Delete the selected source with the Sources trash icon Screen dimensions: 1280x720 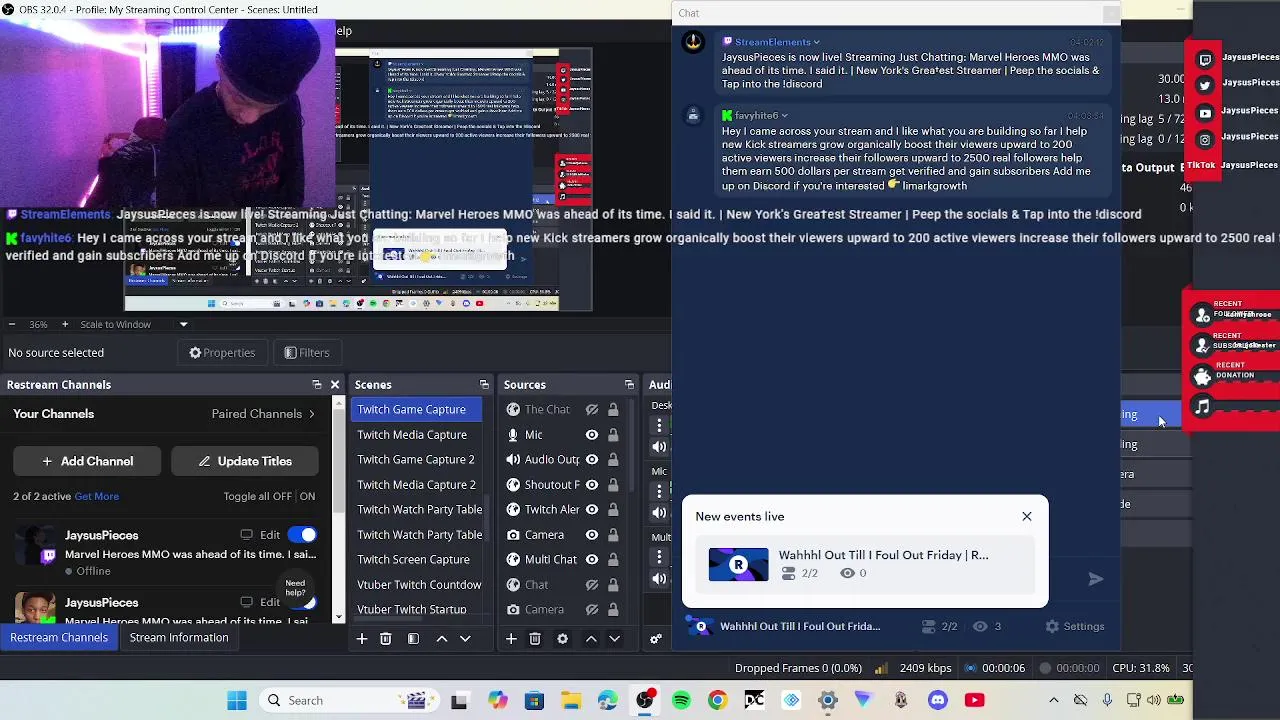click(x=535, y=639)
